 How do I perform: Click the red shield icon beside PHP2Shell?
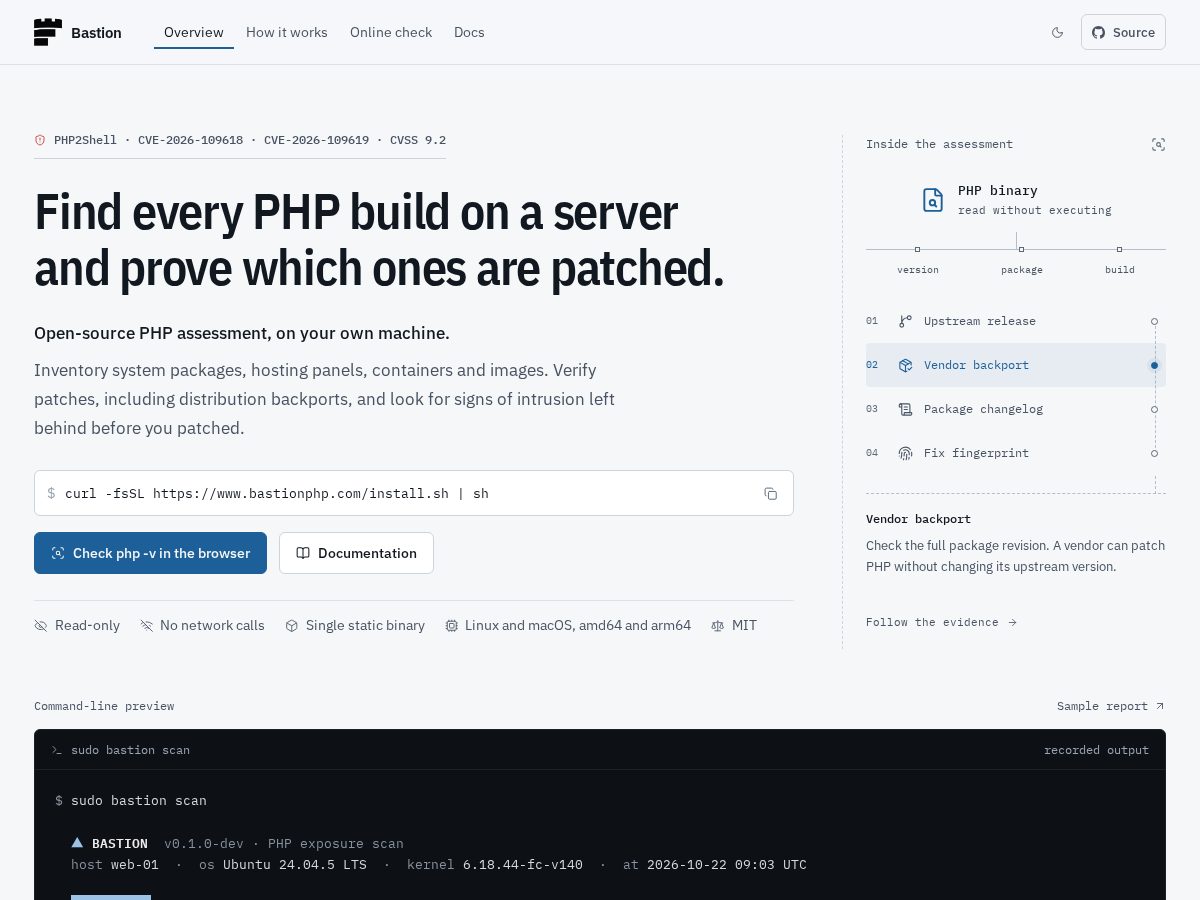(x=40, y=140)
